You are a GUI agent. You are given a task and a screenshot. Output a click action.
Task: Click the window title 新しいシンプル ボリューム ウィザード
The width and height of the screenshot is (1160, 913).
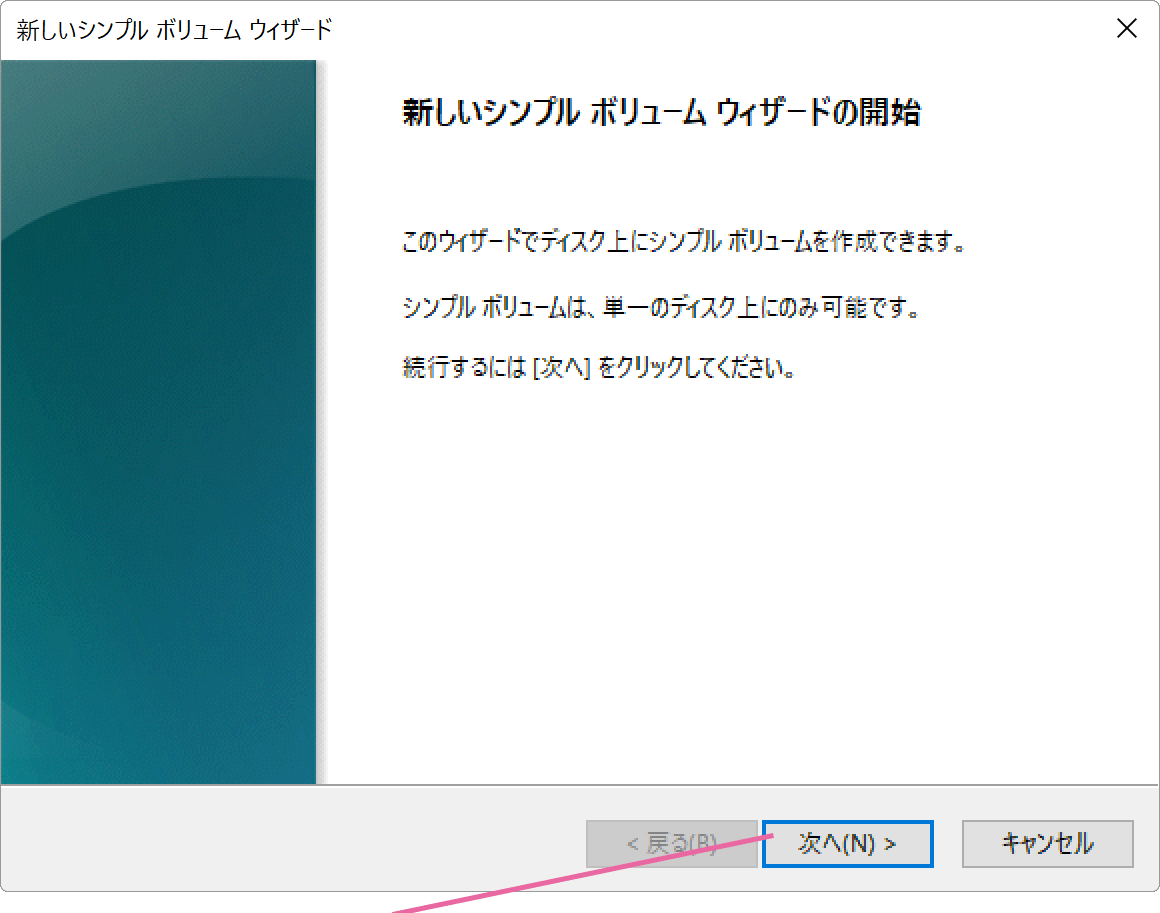(175, 30)
